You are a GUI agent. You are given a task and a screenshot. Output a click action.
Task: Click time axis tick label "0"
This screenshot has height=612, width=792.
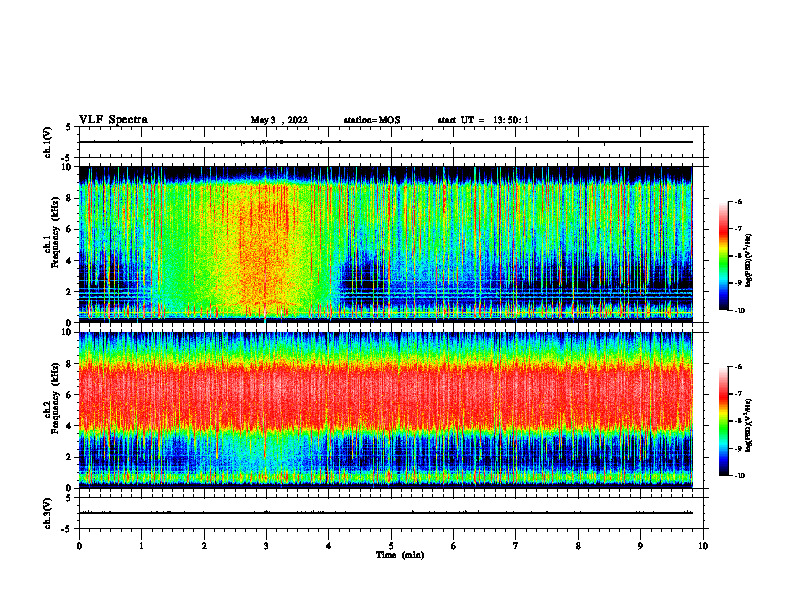coord(79,546)
